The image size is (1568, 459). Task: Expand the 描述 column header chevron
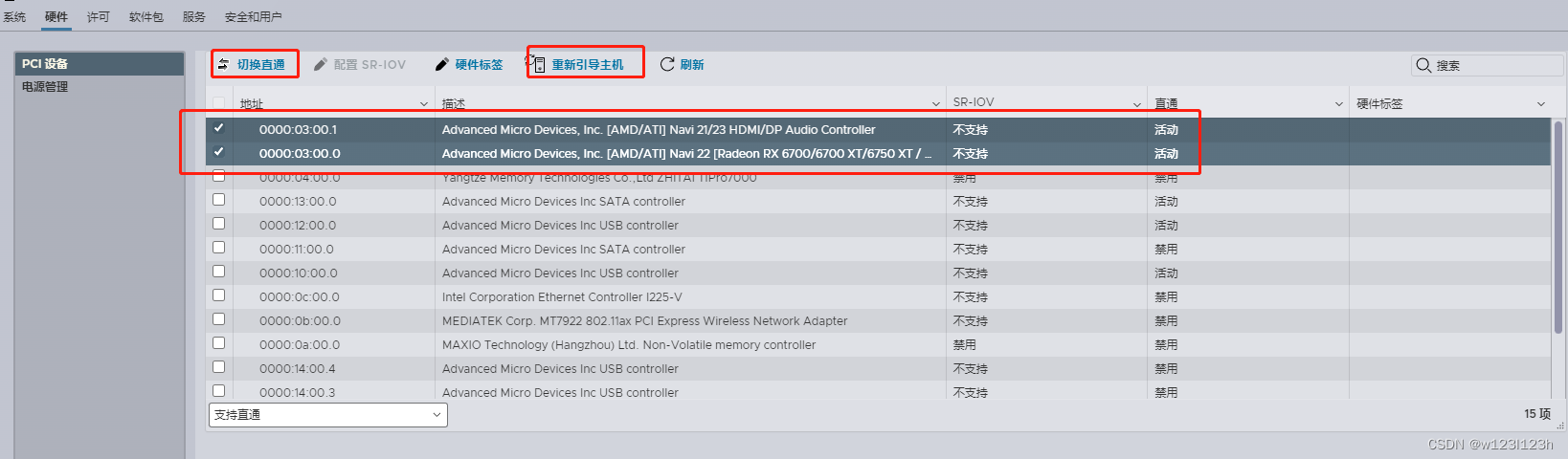pyautogui.click(x=936, y=103)
